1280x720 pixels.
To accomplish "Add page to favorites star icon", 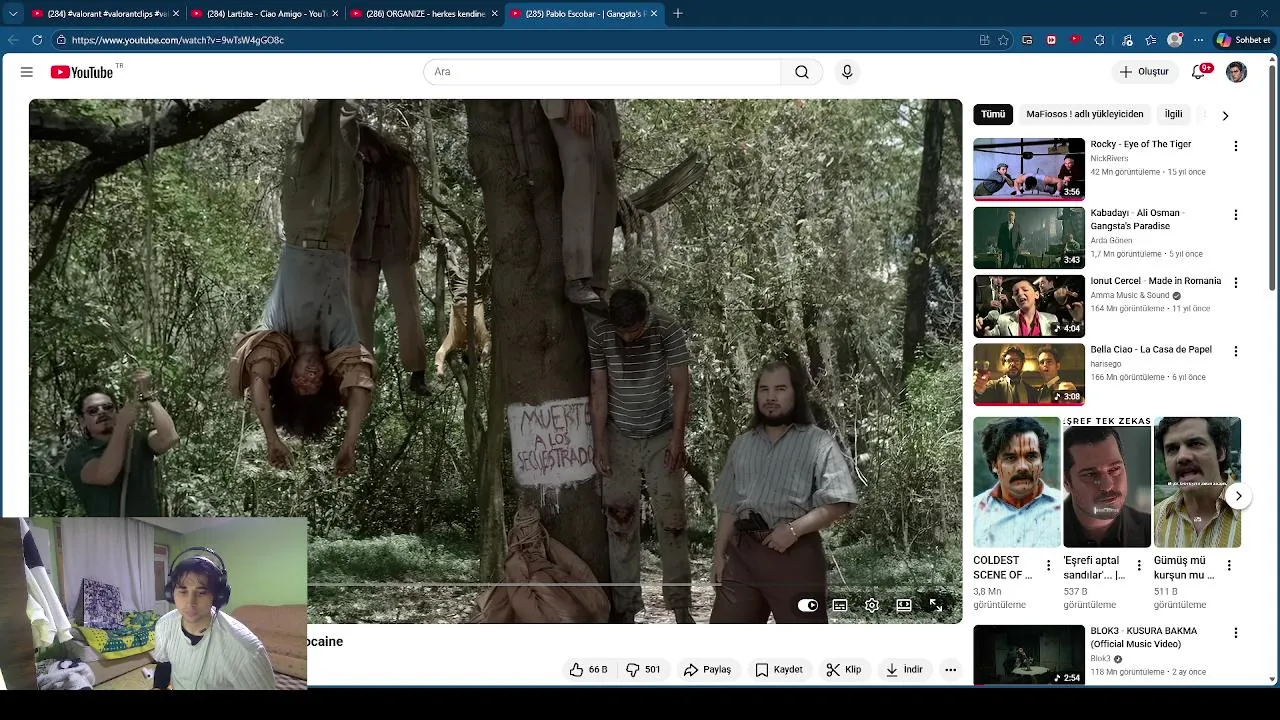I will coord(1004,40).
